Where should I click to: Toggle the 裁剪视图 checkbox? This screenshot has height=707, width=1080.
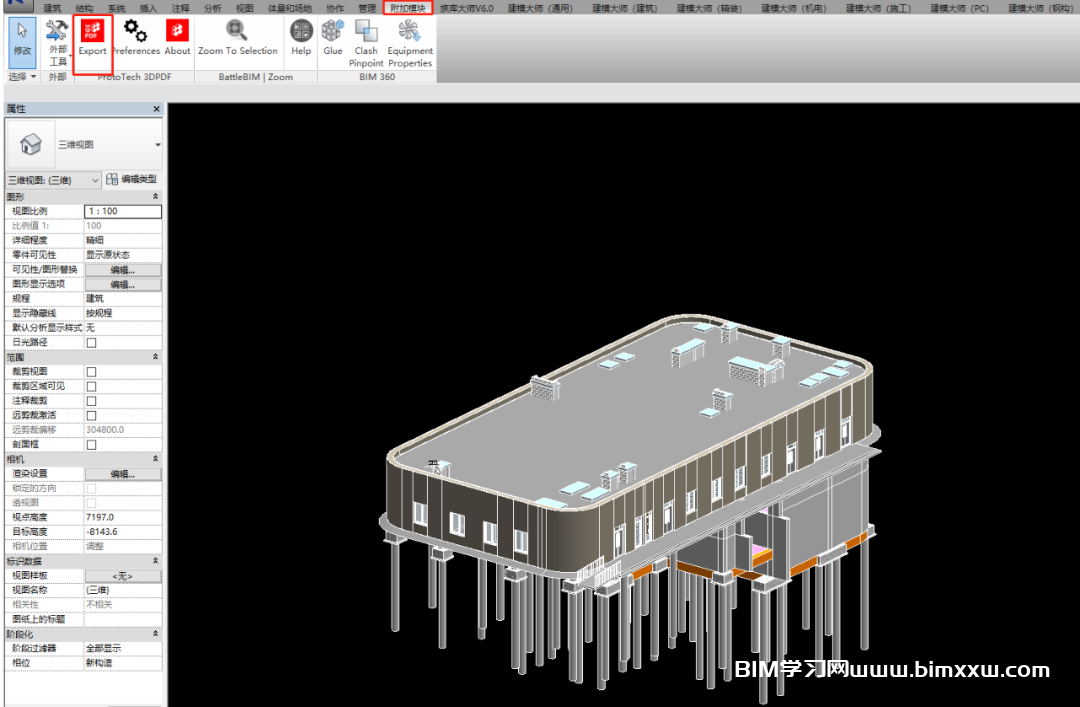(x=92, y=372)
